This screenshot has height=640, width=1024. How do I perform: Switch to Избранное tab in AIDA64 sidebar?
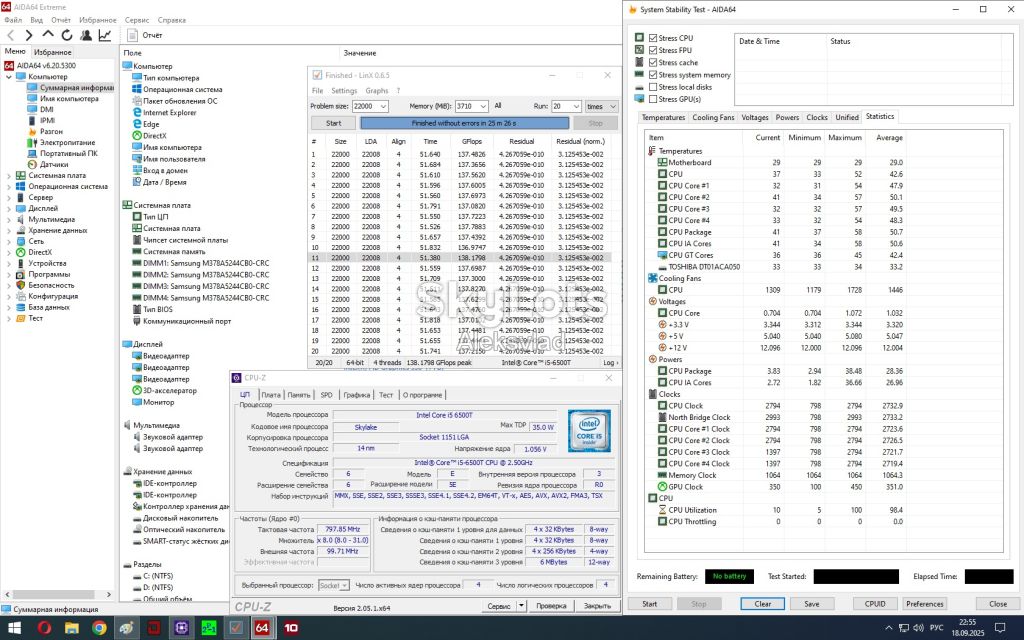point(52,52)
